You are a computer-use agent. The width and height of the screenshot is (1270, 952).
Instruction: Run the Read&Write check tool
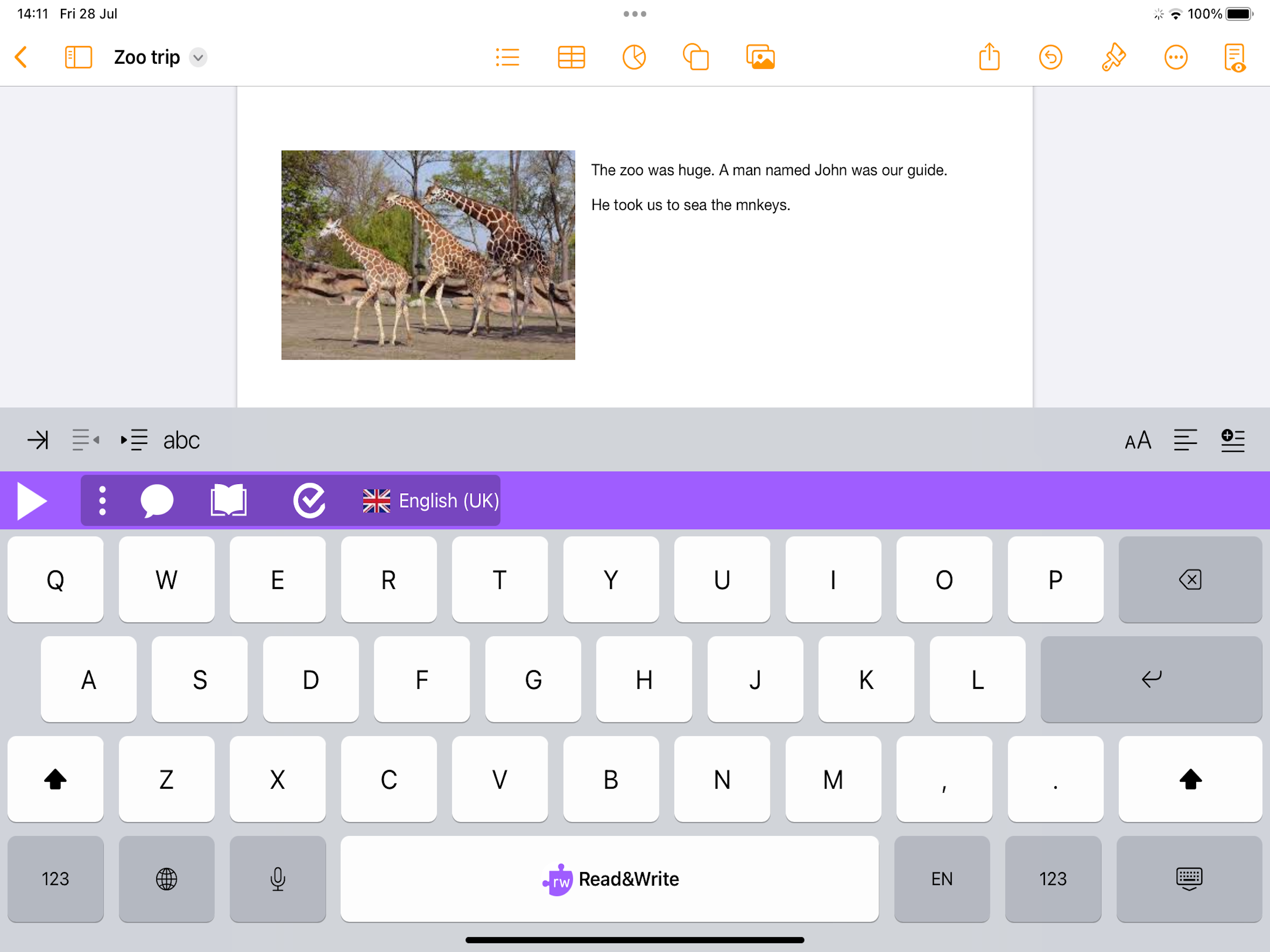pos(310,501)
